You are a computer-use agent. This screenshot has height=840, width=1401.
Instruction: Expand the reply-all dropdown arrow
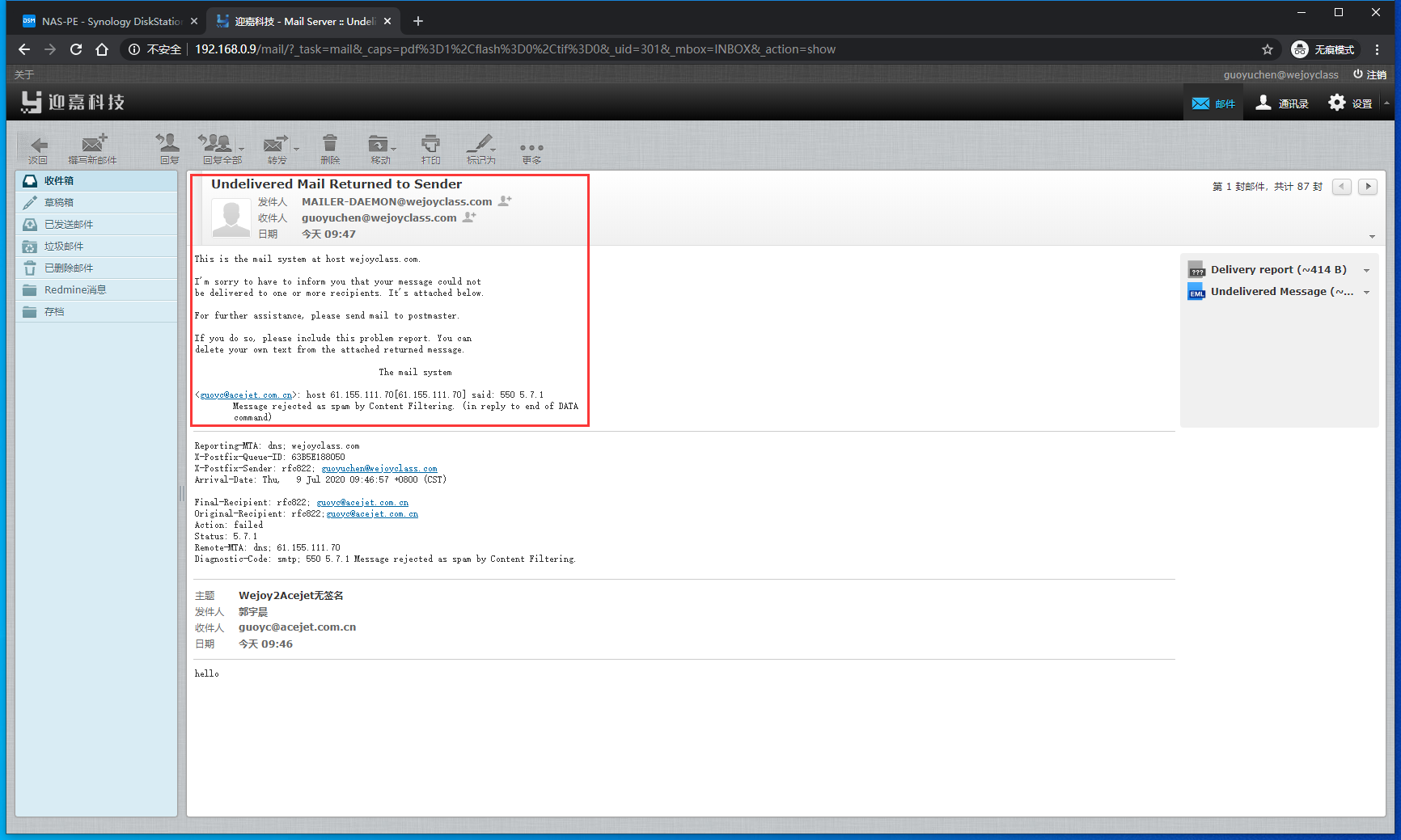pos(241,149)
